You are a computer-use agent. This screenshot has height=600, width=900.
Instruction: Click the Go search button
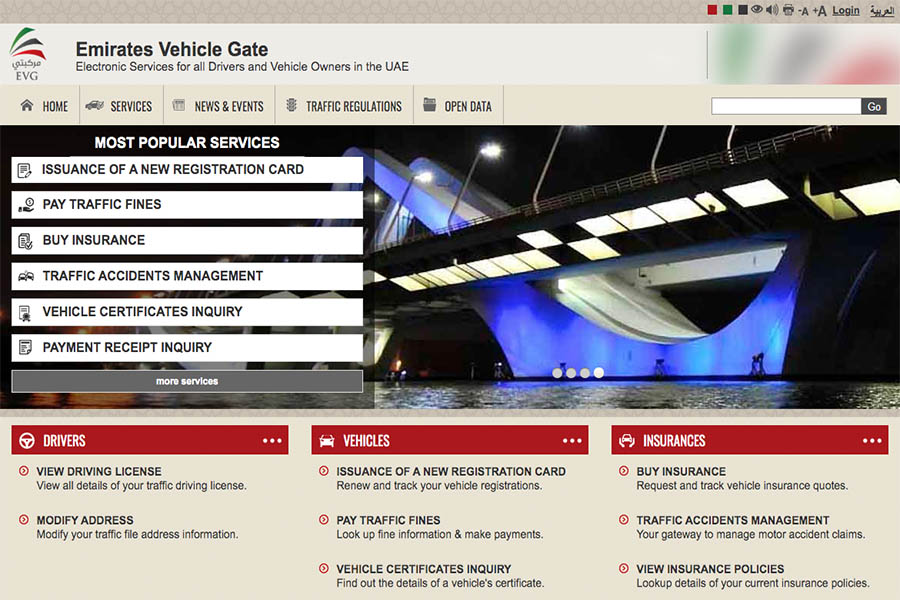[874, 106]
